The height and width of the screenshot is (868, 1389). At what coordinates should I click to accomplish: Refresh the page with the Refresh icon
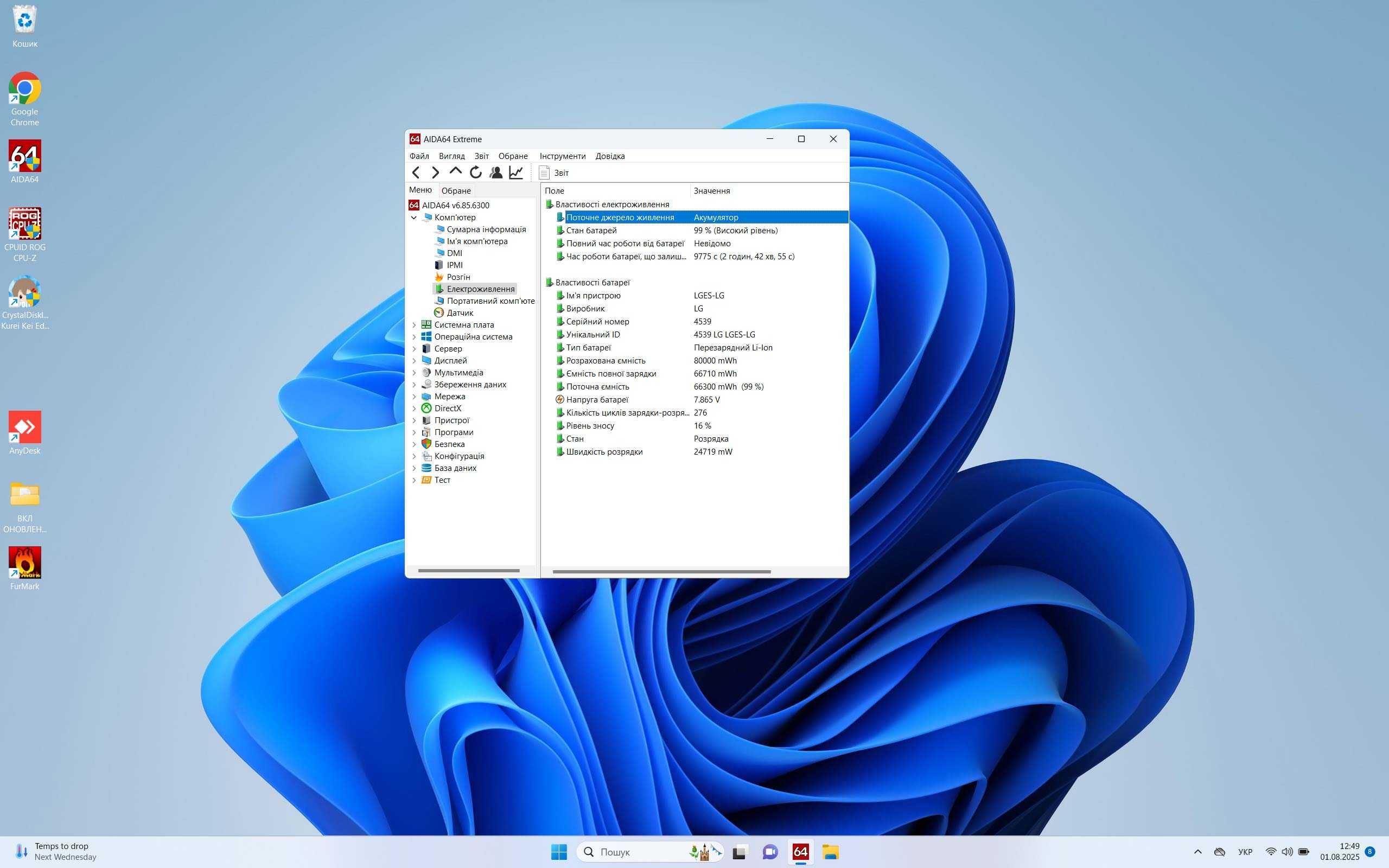476,172
